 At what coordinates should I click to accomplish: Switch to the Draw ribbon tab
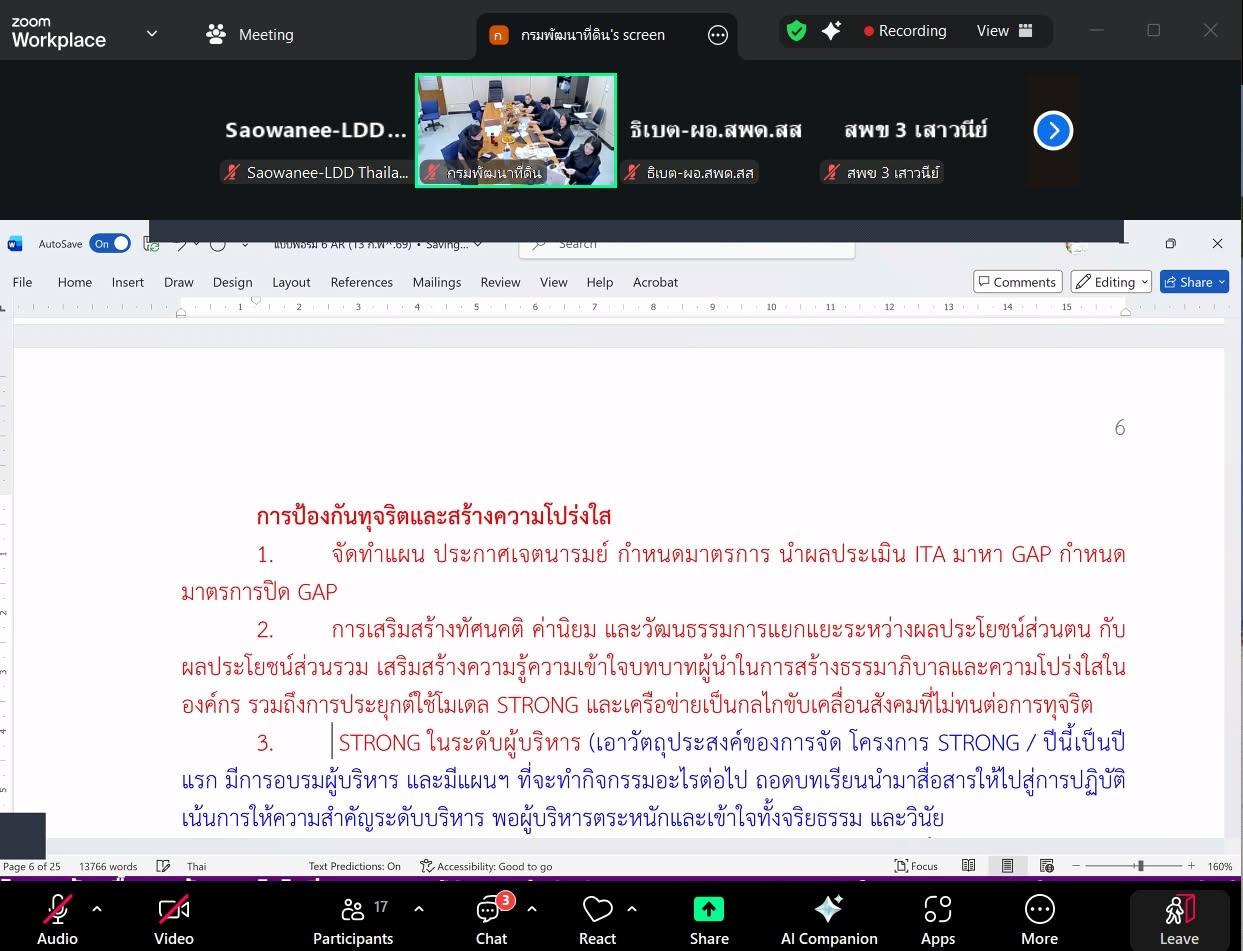click(x=179, y=282)
